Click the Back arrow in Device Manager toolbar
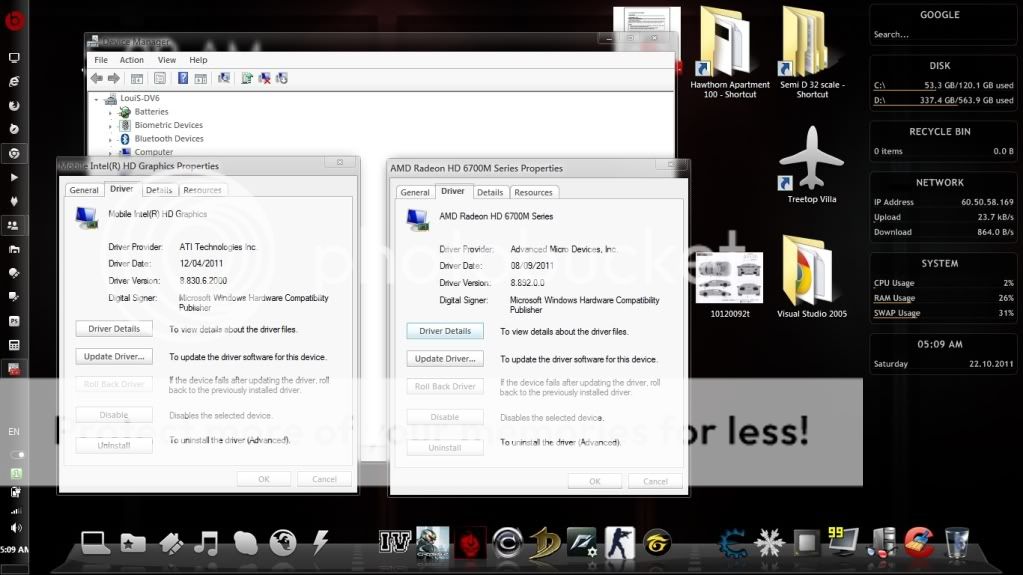 coord(97,78)
